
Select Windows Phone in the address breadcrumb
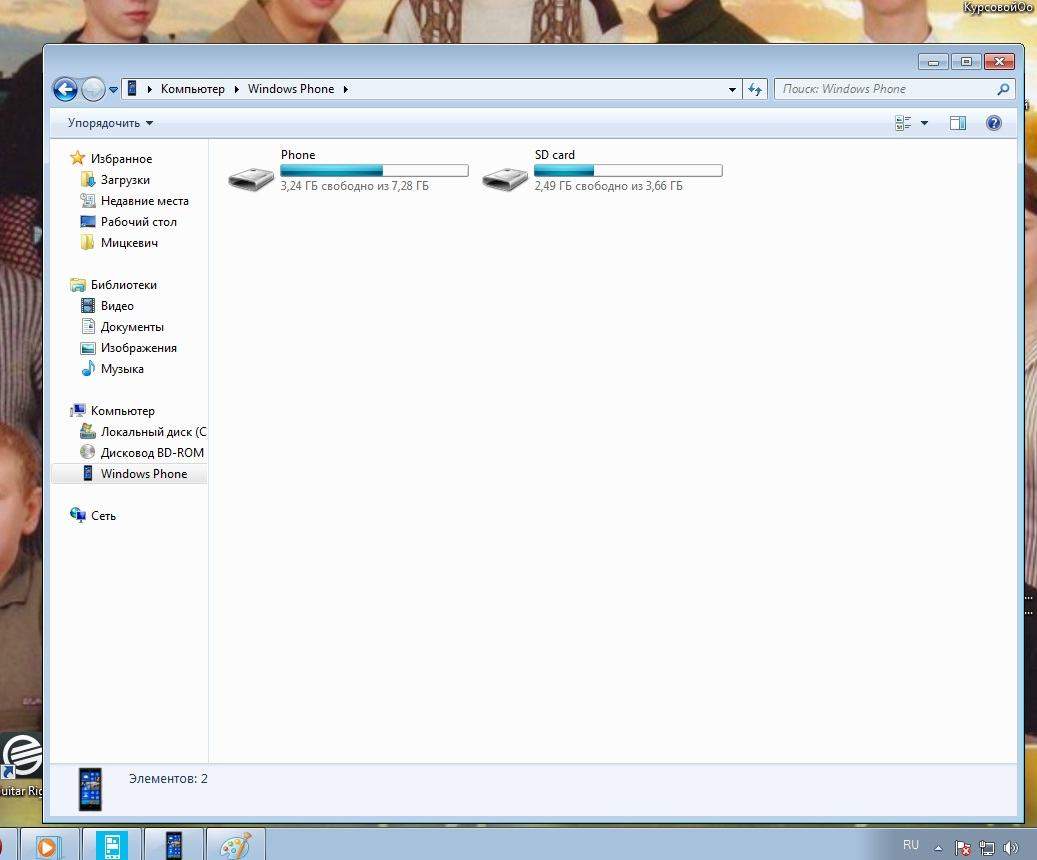click(x=291, y=89)
